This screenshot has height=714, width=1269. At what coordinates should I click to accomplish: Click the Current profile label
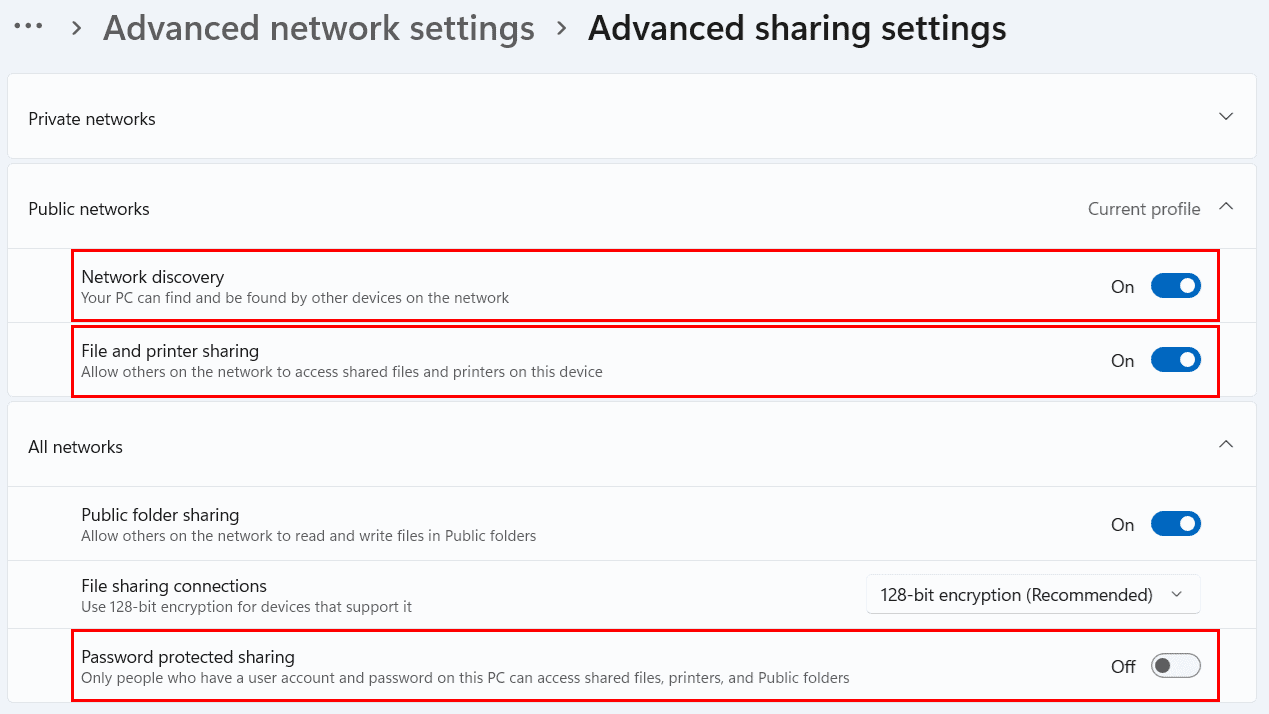[1144, 209]
